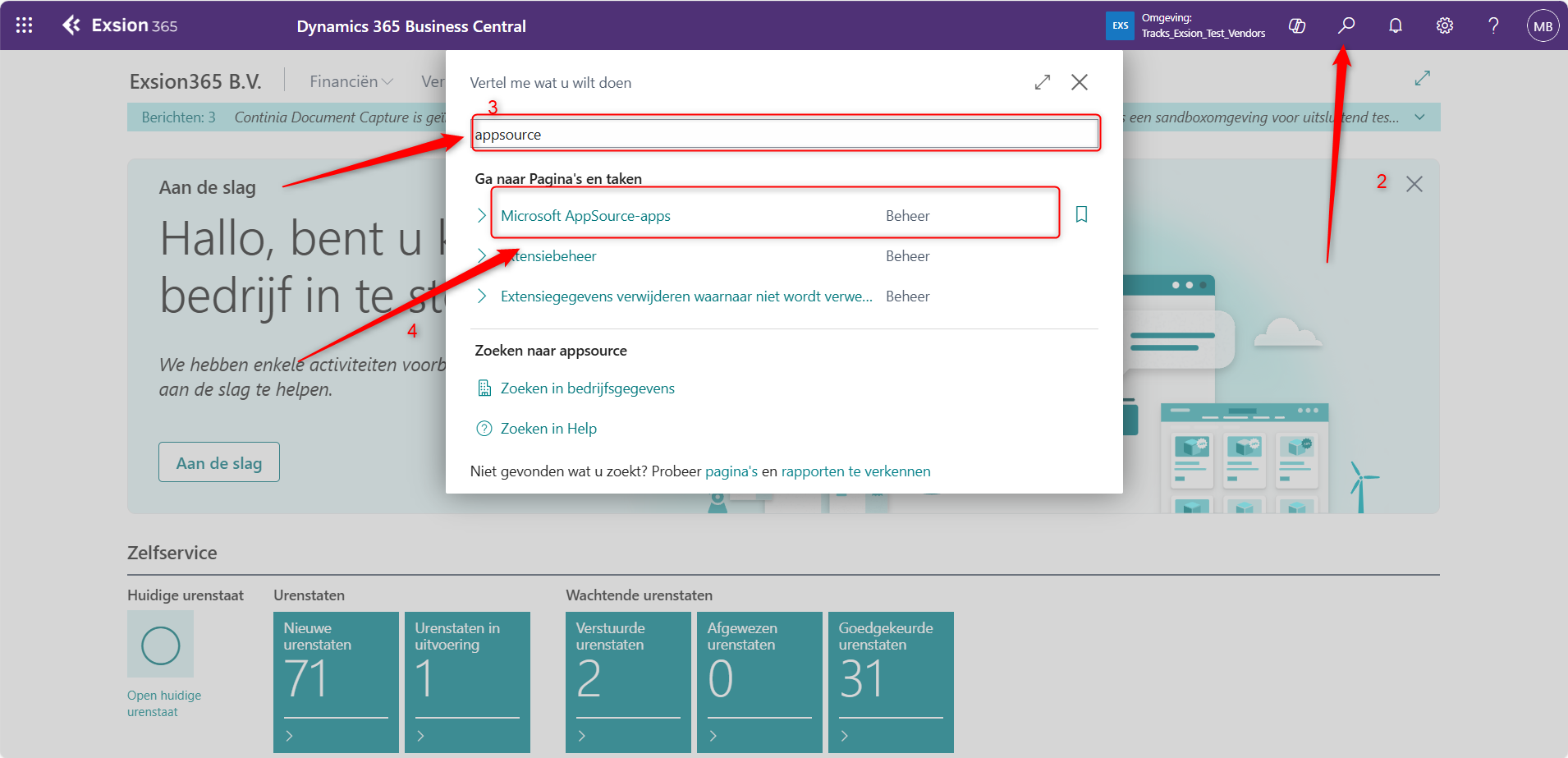Screen dimensions: 1568x758
Task: Open the Goedgekeurde urenstaten 31 tile
Action: coord(891,682)
